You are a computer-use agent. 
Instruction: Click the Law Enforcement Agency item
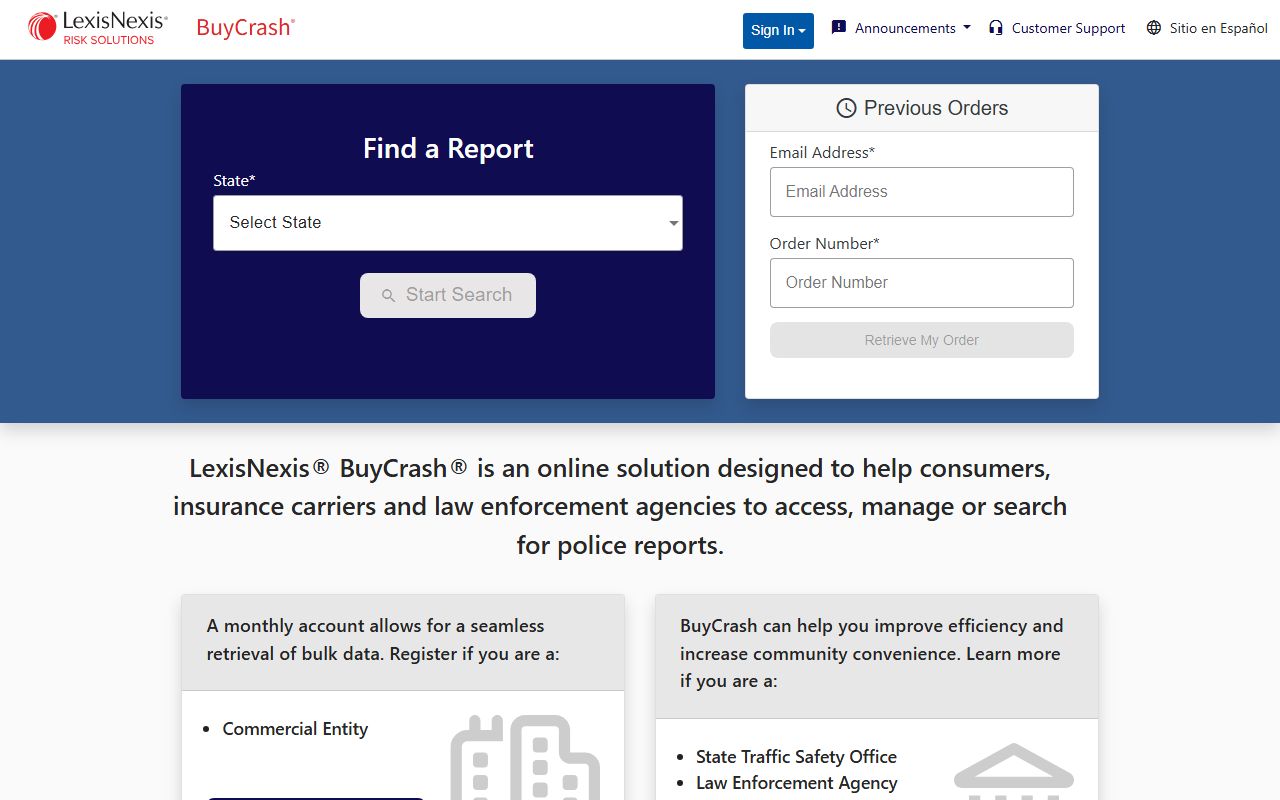point(796,783)
